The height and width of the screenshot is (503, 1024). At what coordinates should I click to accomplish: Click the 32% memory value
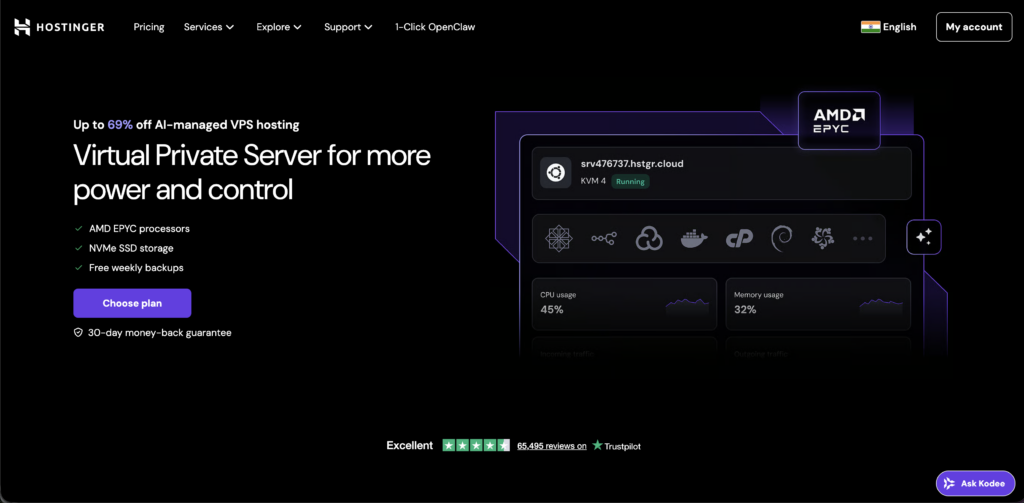point(745,310)
